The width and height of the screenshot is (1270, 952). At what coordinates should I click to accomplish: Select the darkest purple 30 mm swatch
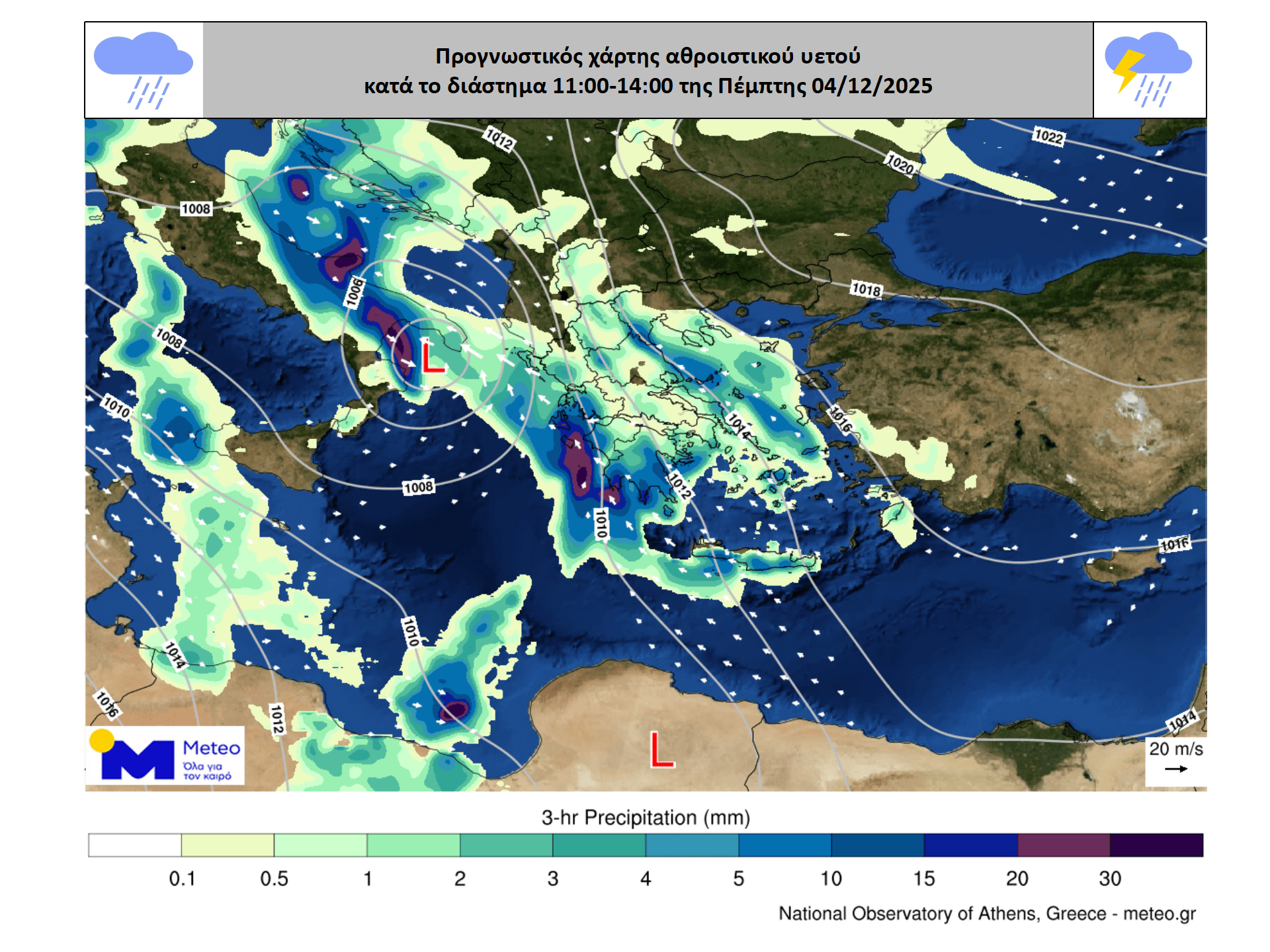1156,846
